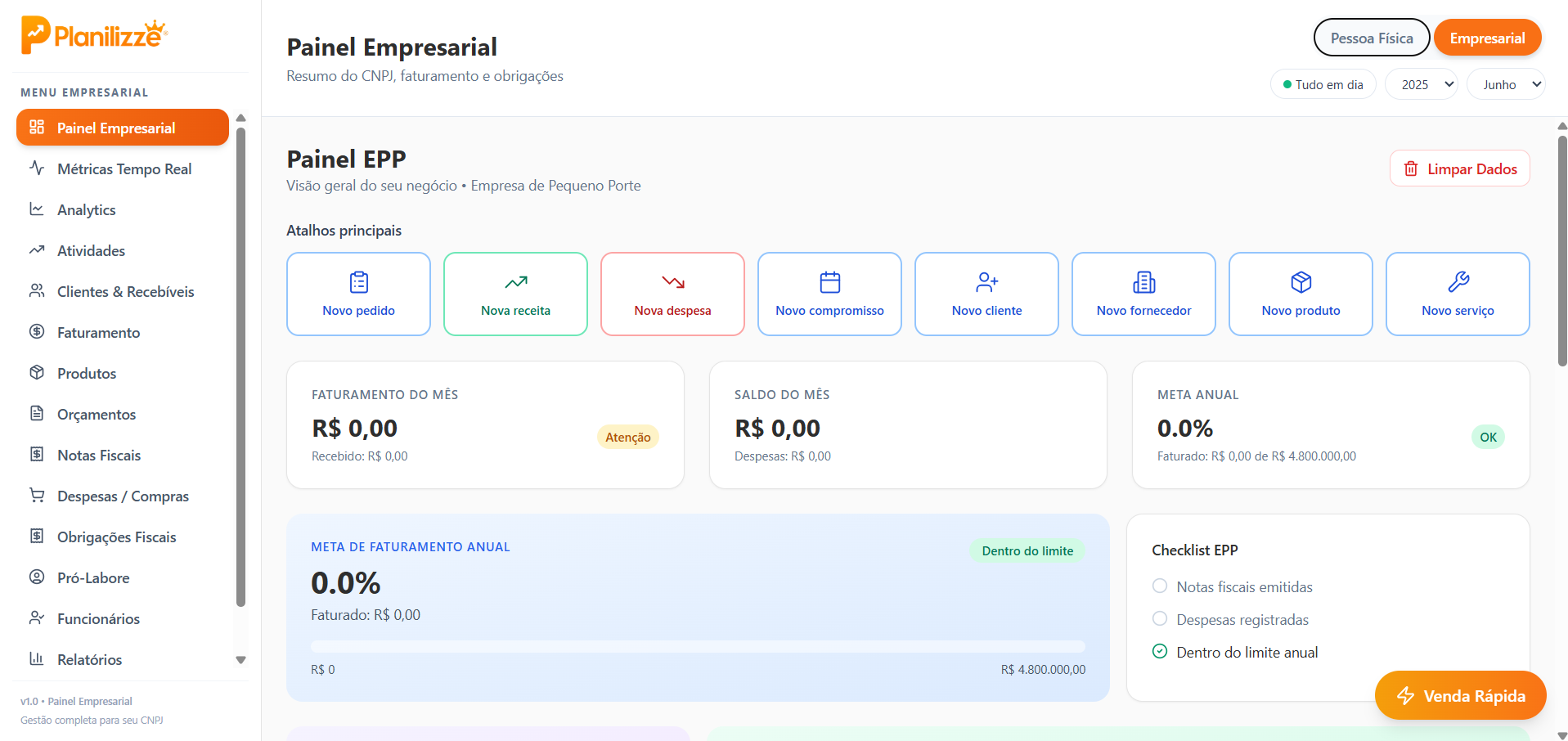Click the Novo cliente user-plus icon
Image resolution: width=1568 pixels, height=741 pixels.
point(986,282)
